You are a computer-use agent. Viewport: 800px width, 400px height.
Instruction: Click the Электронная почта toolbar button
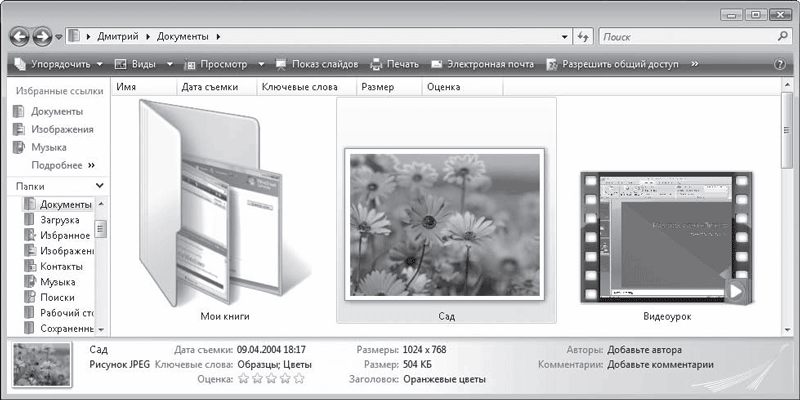482,64
